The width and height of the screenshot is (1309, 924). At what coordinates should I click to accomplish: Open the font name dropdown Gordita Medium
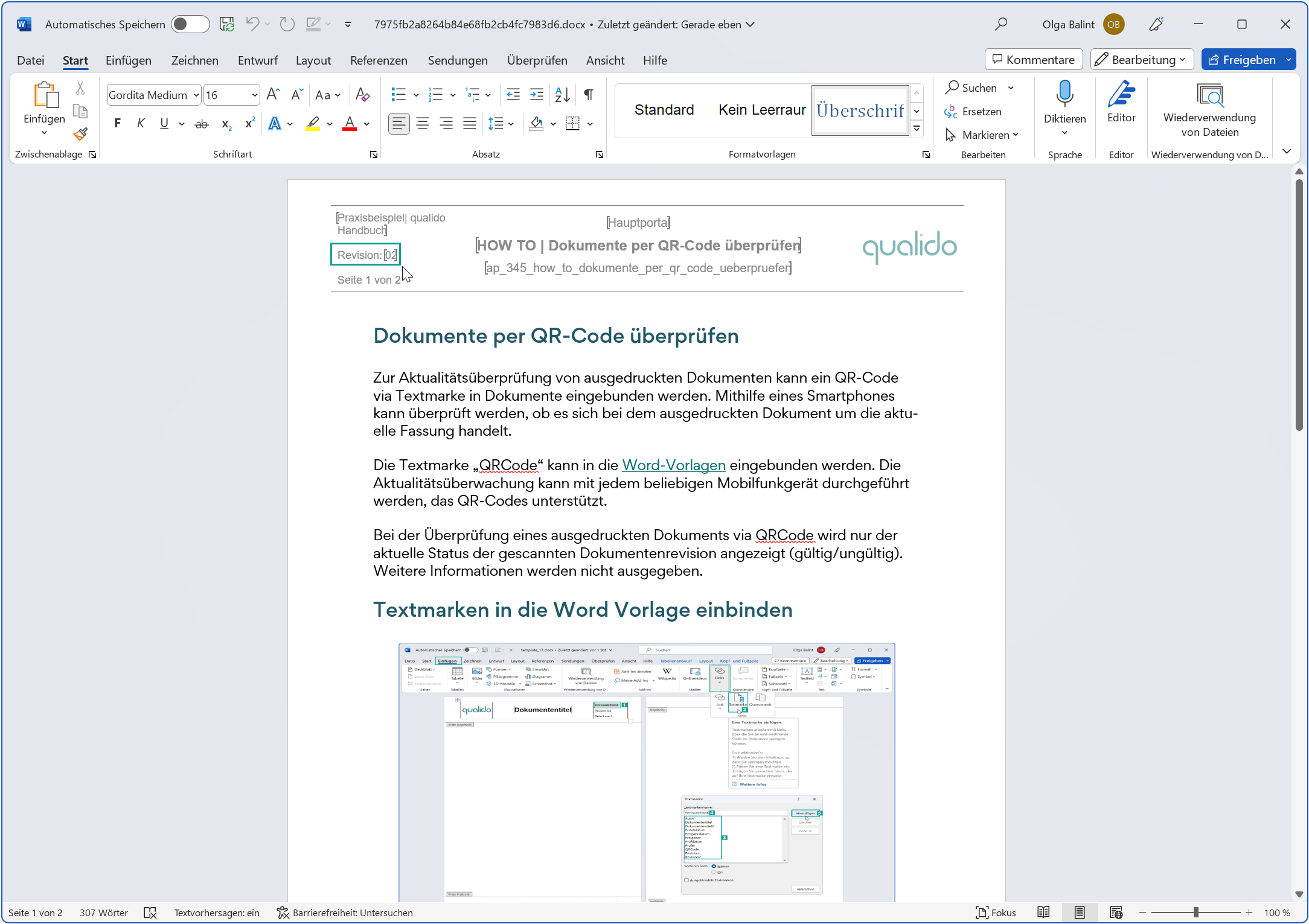[x=196, y=95]
